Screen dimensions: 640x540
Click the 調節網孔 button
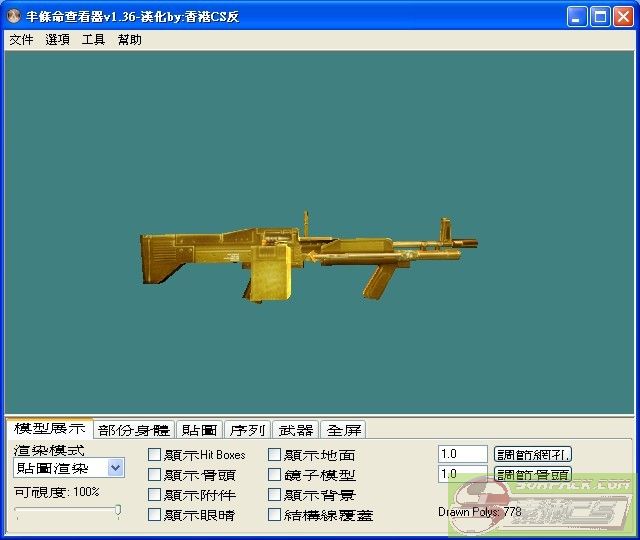coord(533,454)
